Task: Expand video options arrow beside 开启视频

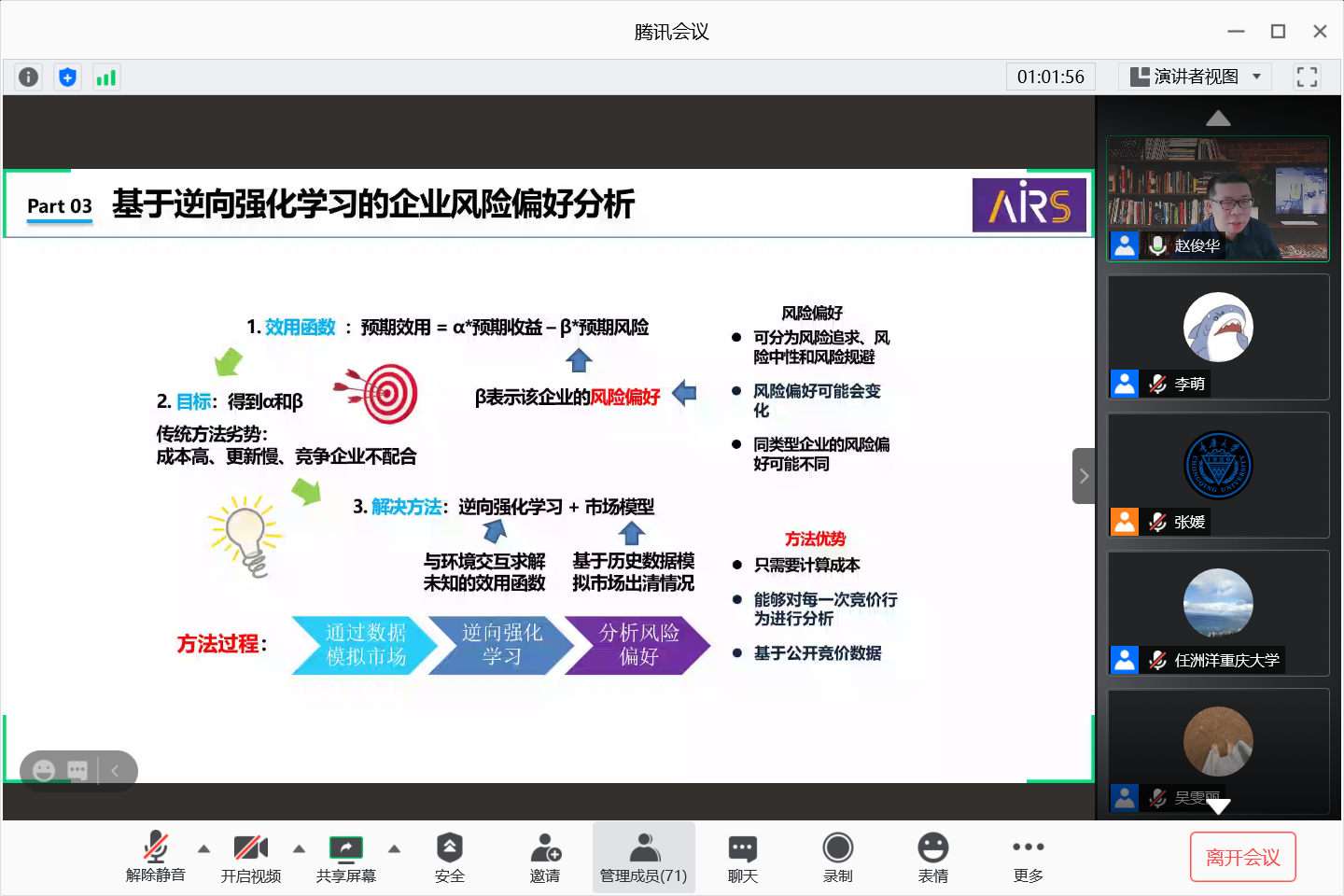Action: point(299,848)
